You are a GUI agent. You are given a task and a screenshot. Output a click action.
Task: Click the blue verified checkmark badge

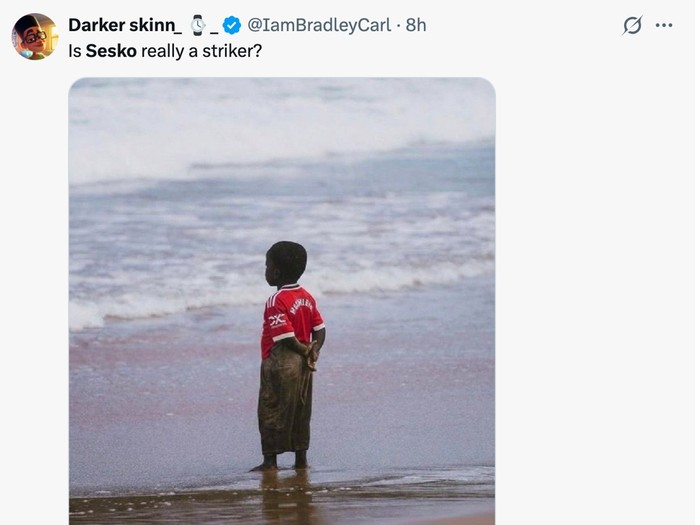coord(232,25)
